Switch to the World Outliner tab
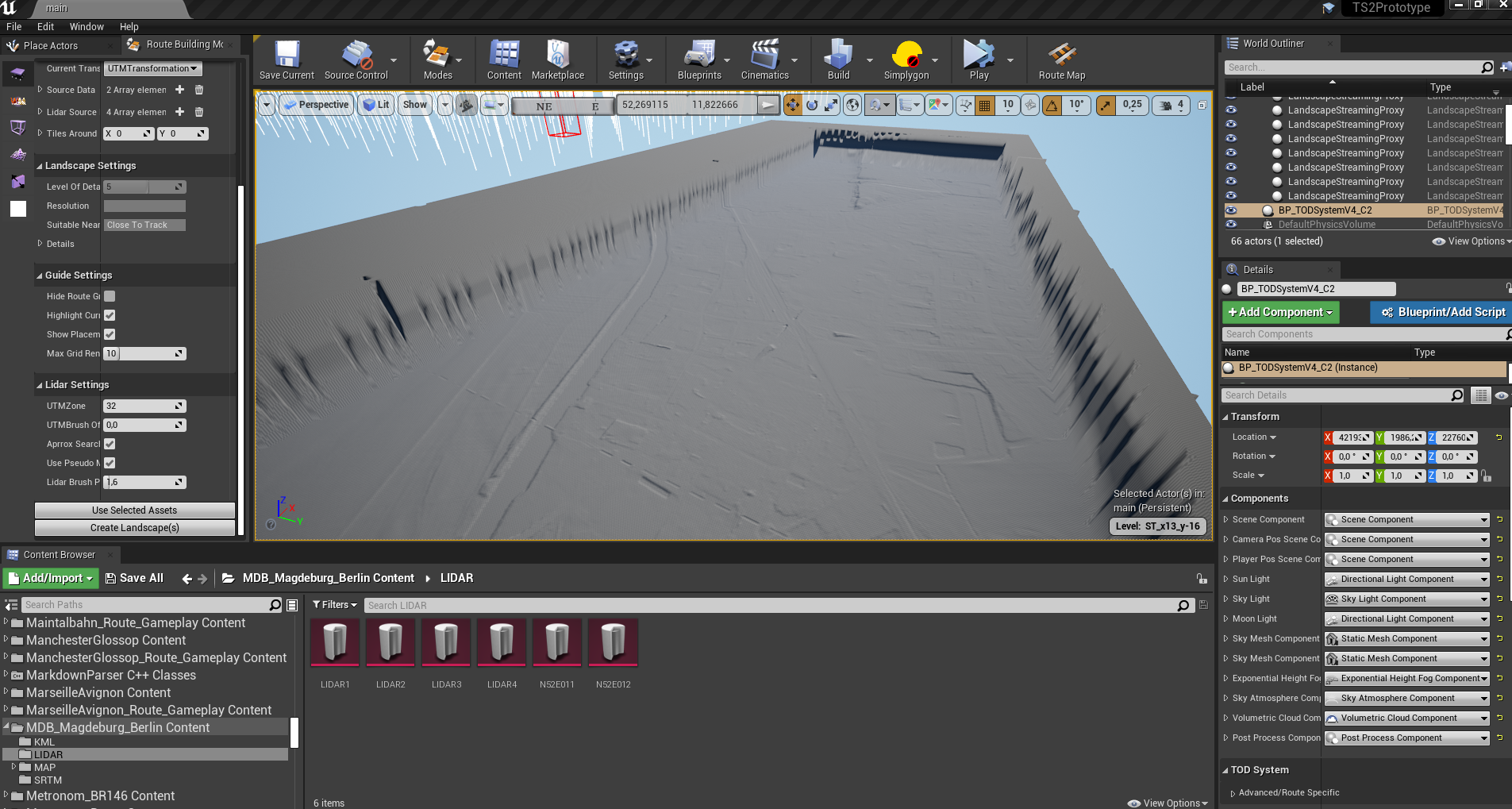This screenshot has height=809, width=1512. pyautogui.click(x=1272, y=44)
